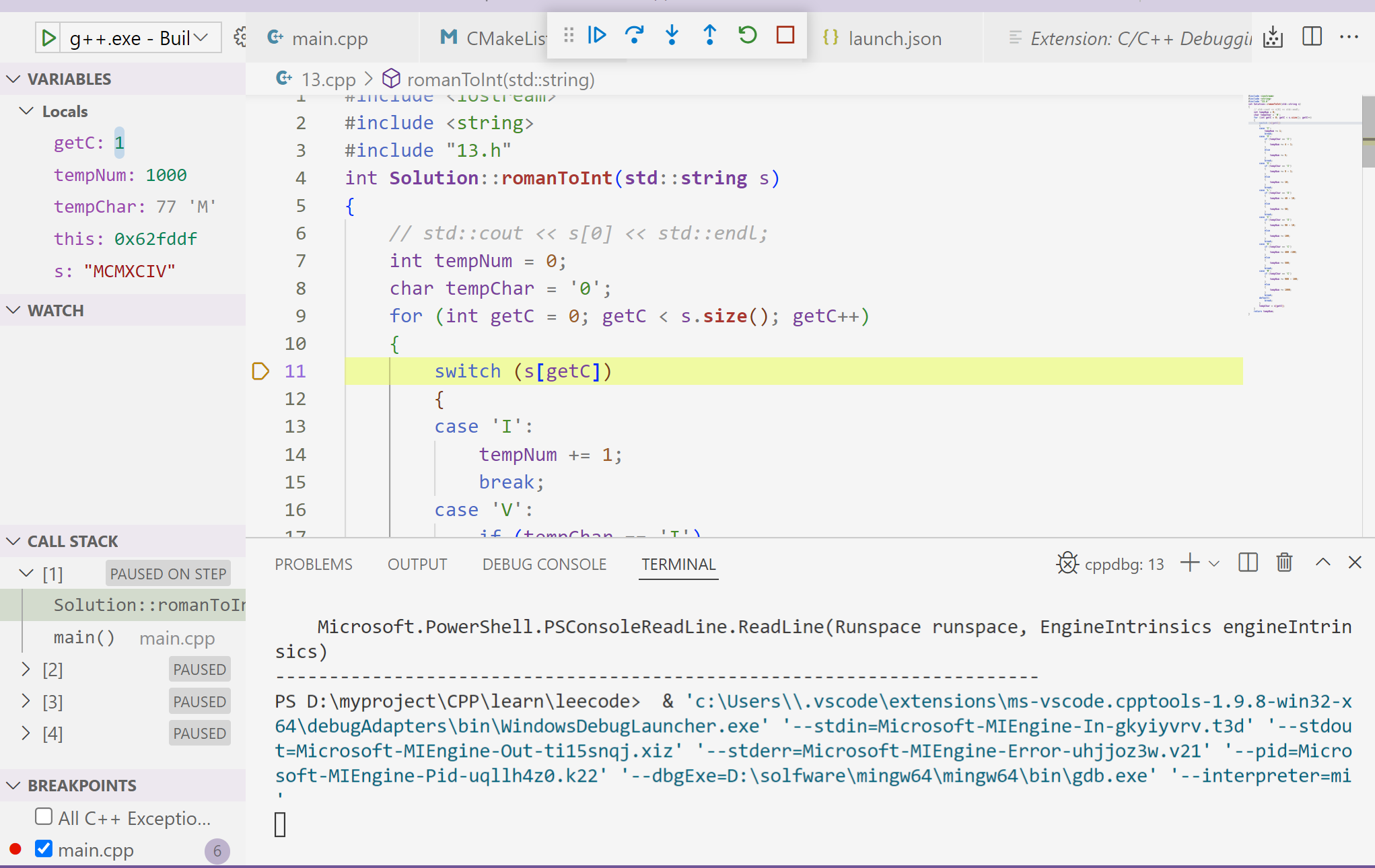The height and width of the screenshot is (868, 1375).
Task: Toggle main.cpp breakpoint checkbox
Action: click(x=44, y=850)
